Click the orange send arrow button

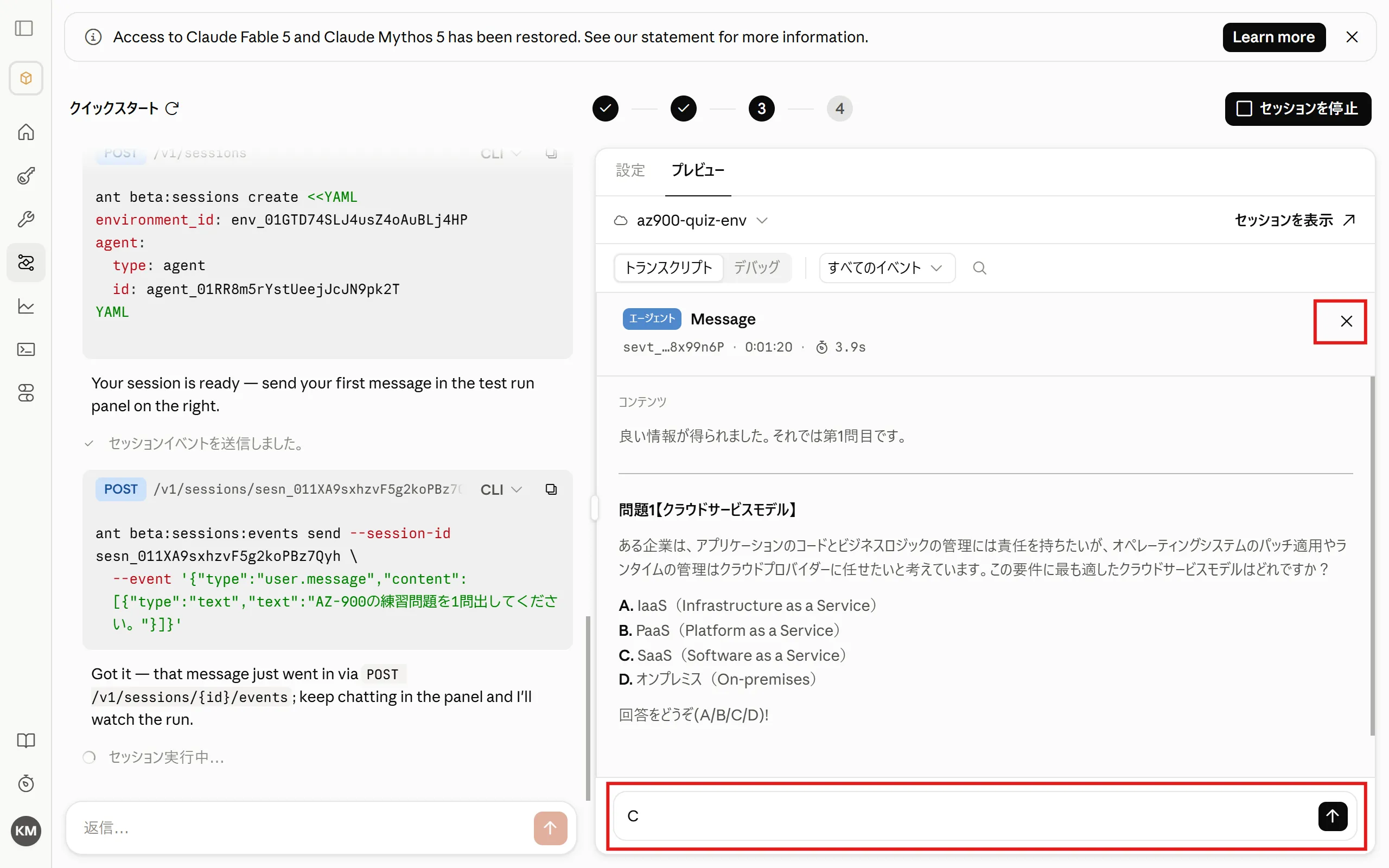pos(550,827)
